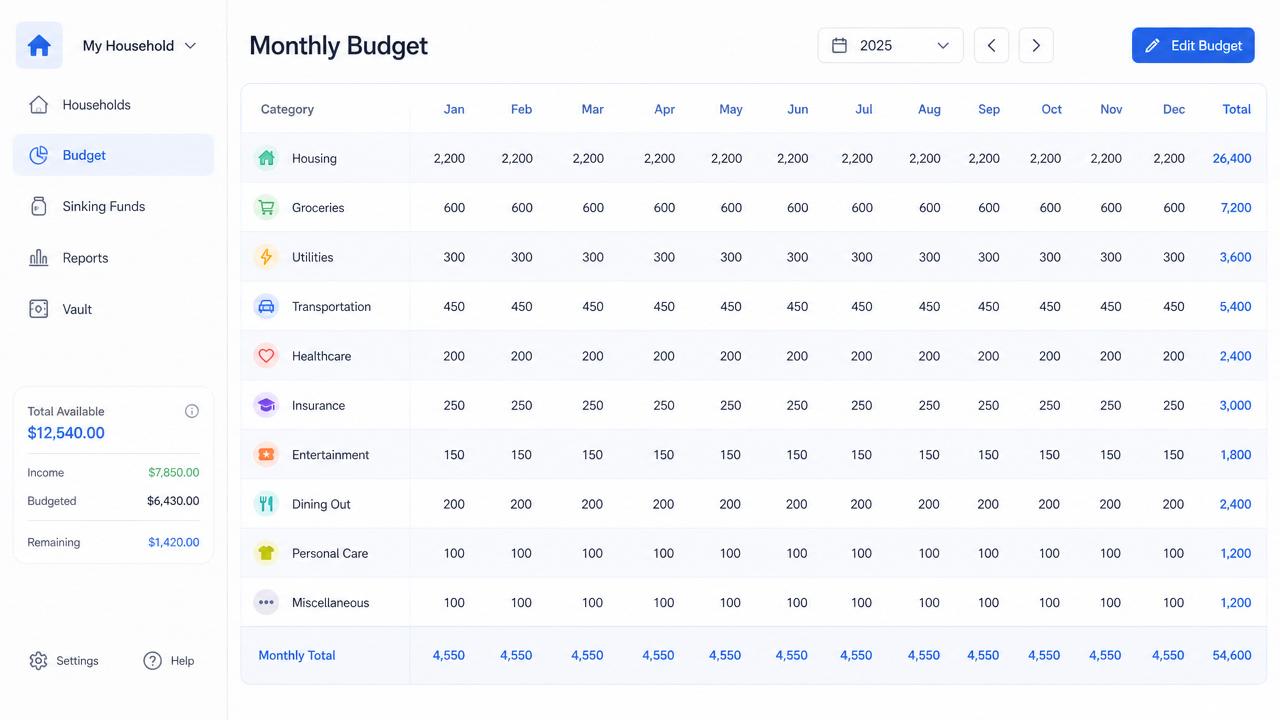Open Settings link at sidebar bottom
The width and height of the screenshot is (1280, 720).
click(x=64, y=661)
